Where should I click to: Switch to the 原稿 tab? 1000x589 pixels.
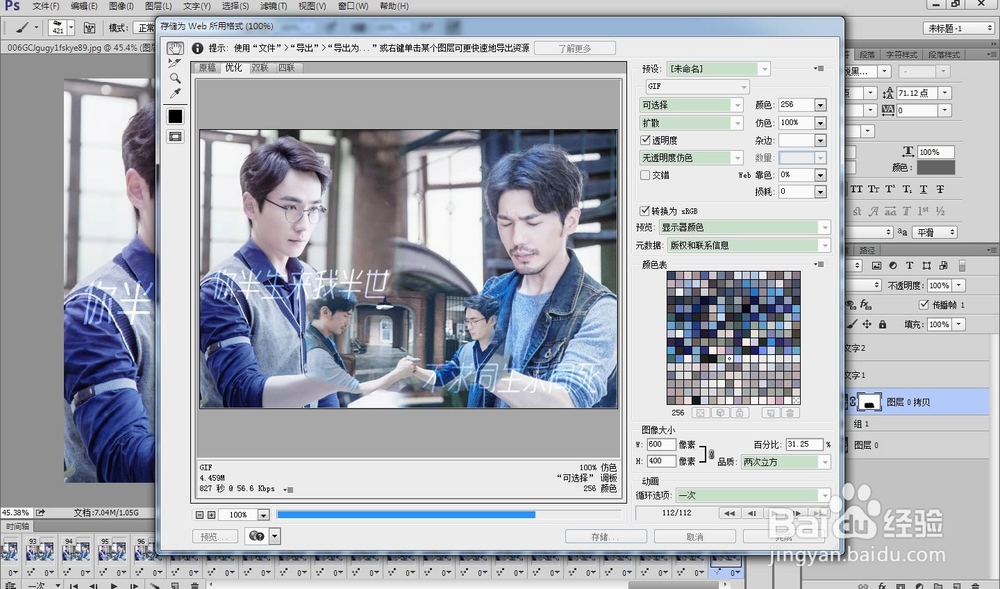click(207, 68)
